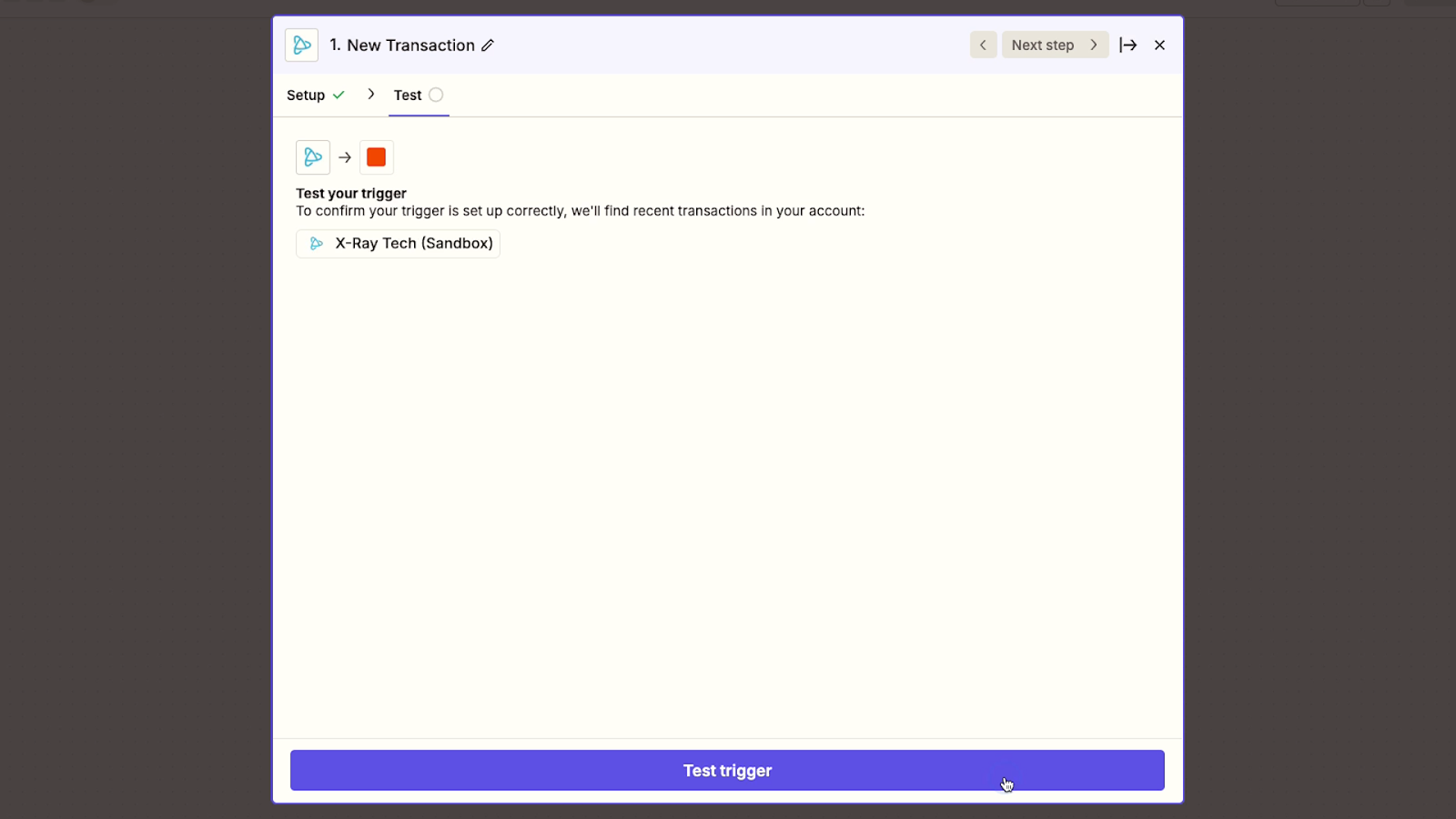Click the app logo beside New Transaction title
The image size is (1456, 819).
click(301, 45)
